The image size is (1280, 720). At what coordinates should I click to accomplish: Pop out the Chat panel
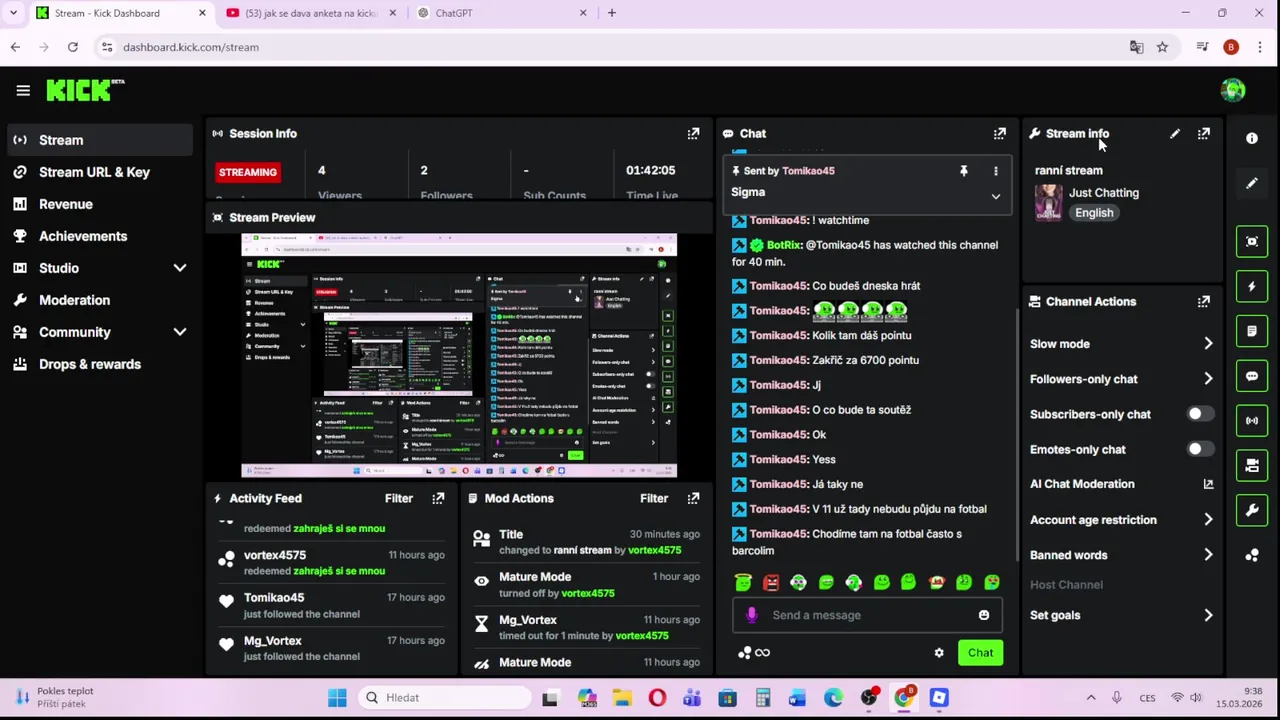[999, 133]
